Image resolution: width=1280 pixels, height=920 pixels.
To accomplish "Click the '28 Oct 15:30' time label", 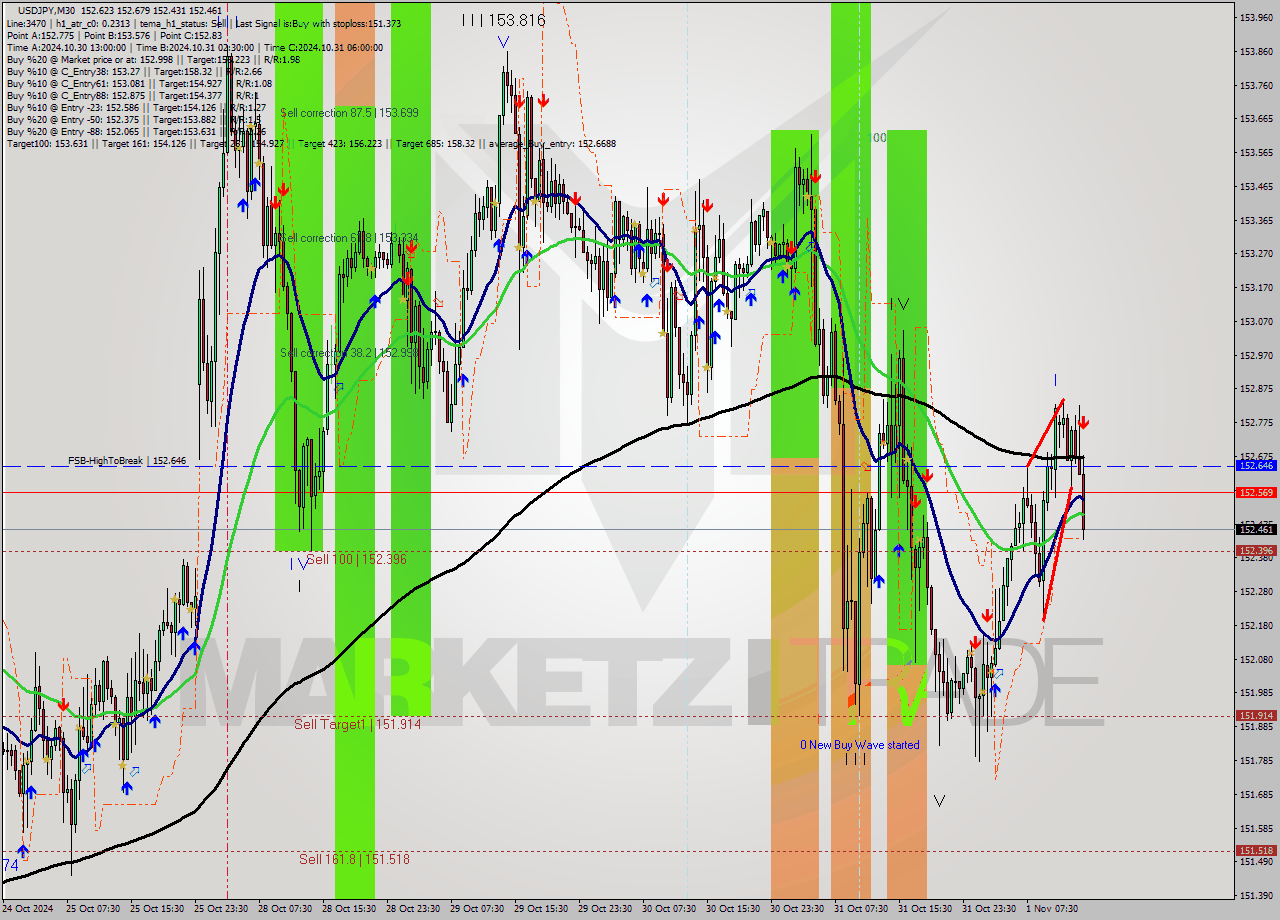I will pos(349,909).
